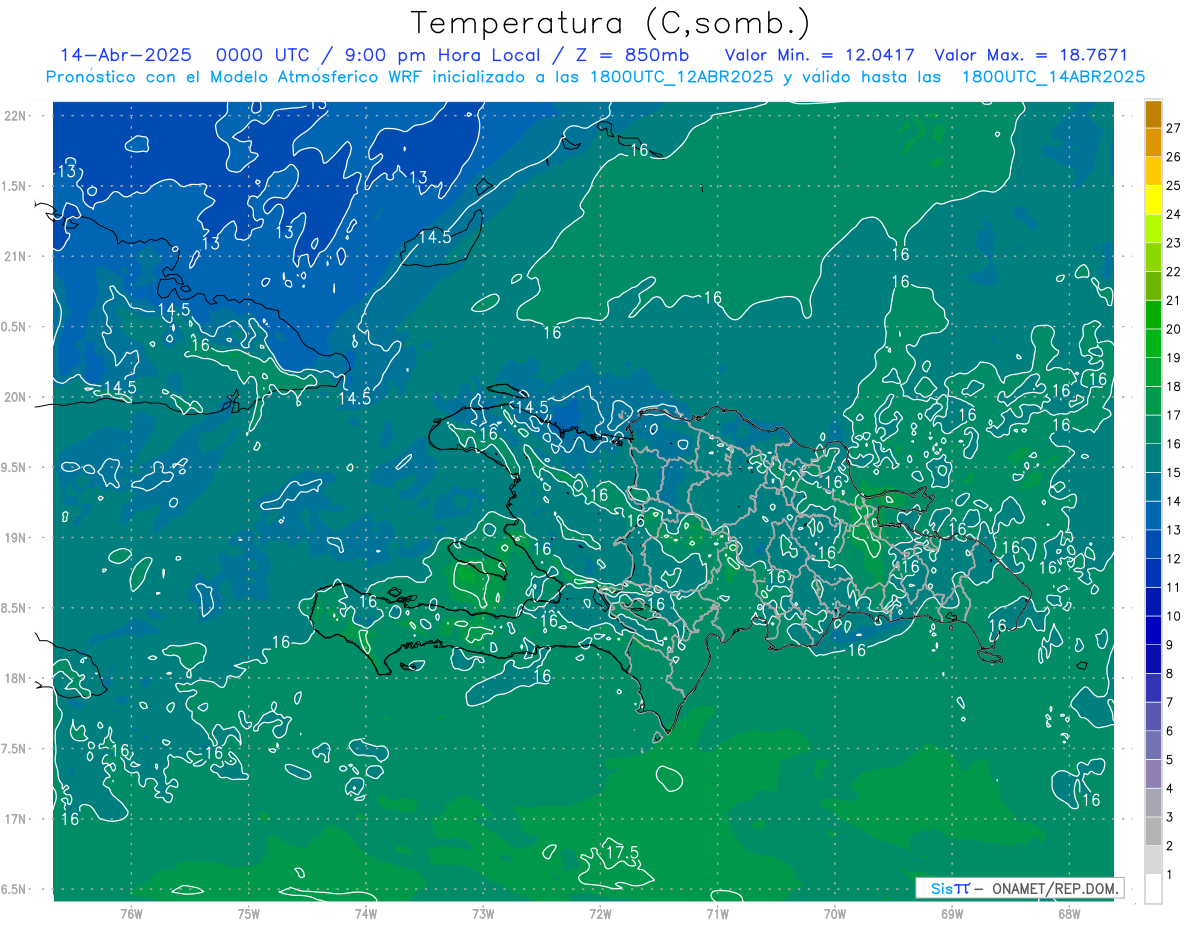
Task: Click legend value '15' on color scale
Action: tap(1174, 473)
